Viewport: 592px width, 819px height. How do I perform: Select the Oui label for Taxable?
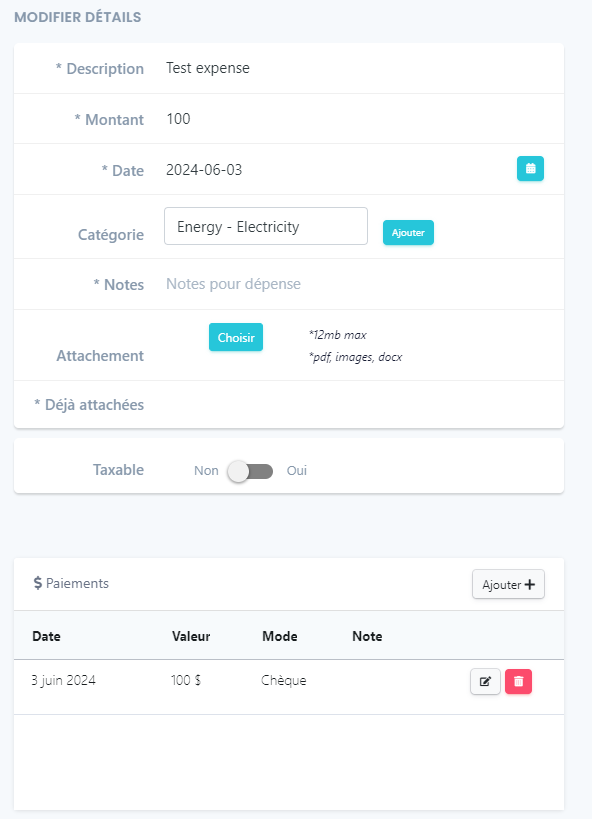(x=296, y=471)
